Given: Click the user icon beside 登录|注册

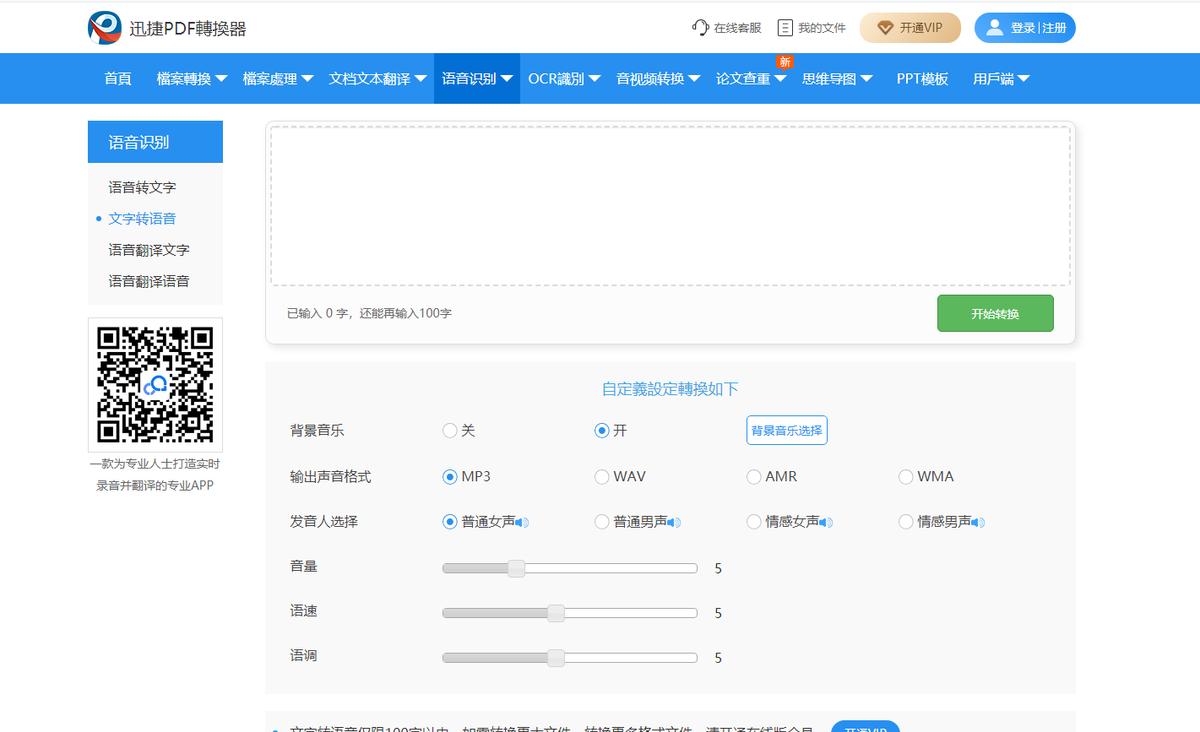Looking at the screenshot, I should click(x=993, y=27).
